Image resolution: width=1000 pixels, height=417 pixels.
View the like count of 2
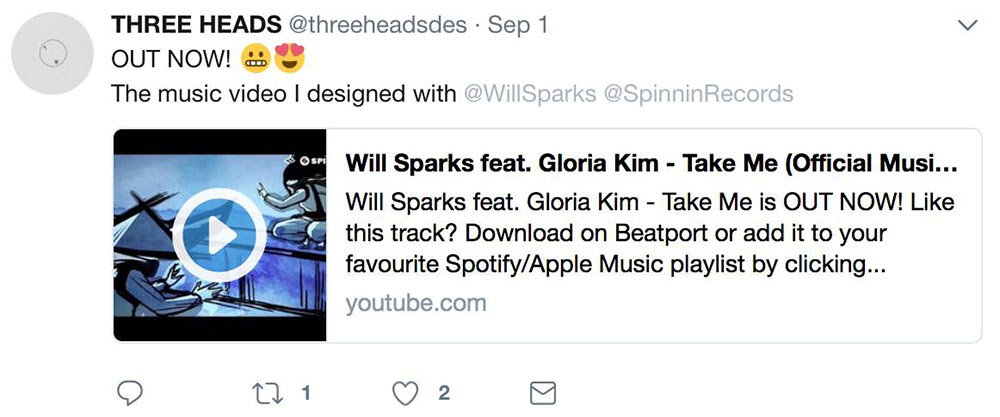pos(443,392)
